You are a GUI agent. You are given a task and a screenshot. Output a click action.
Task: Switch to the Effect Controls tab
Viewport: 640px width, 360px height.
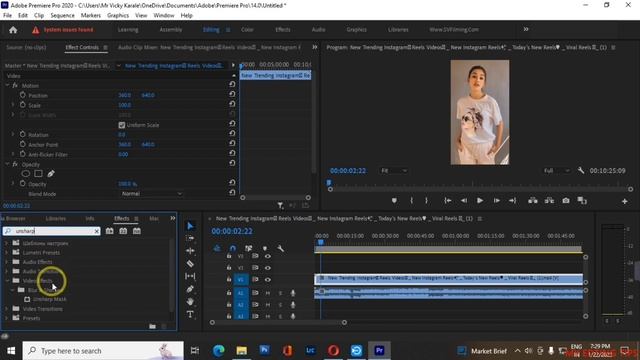click(82, 47)
